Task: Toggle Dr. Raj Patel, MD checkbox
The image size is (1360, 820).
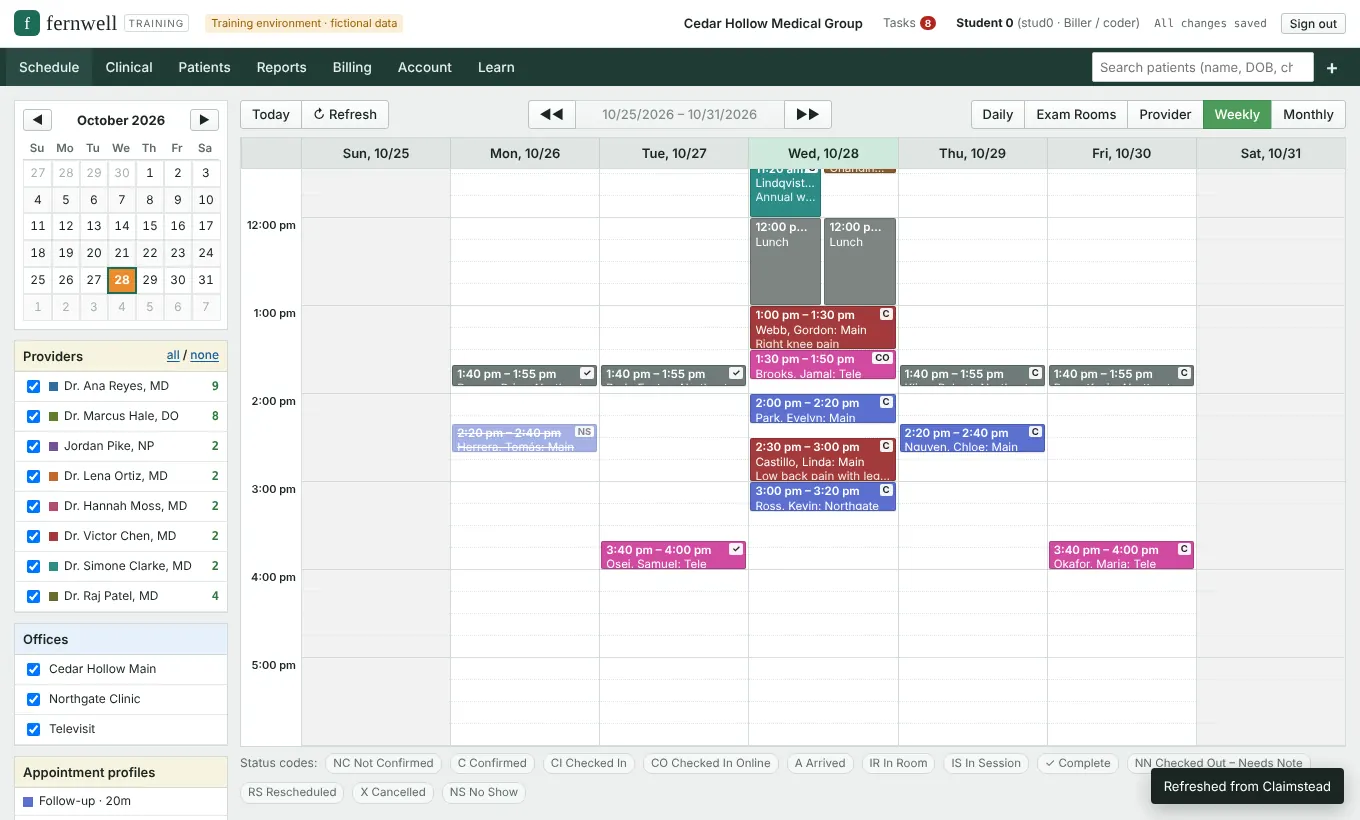Action: (x=34, y=596)
